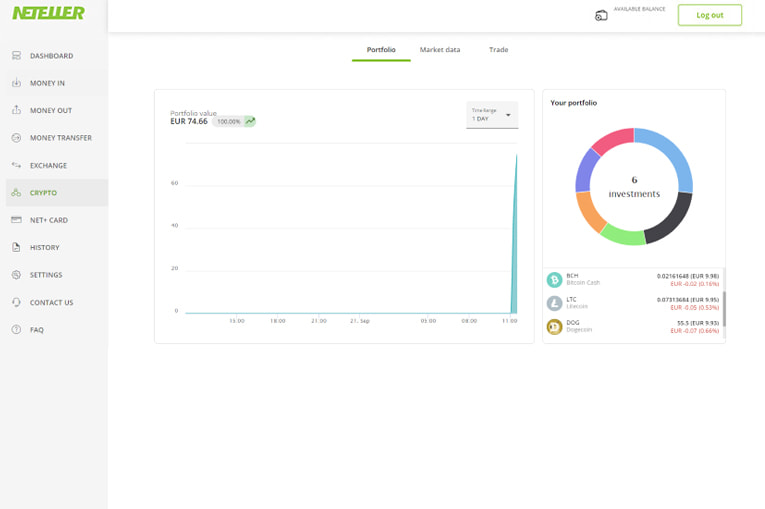Image resolution: width=765 pixels, height=509 pixels.
Task: Switch to the Market data tab
Action: 440,50
